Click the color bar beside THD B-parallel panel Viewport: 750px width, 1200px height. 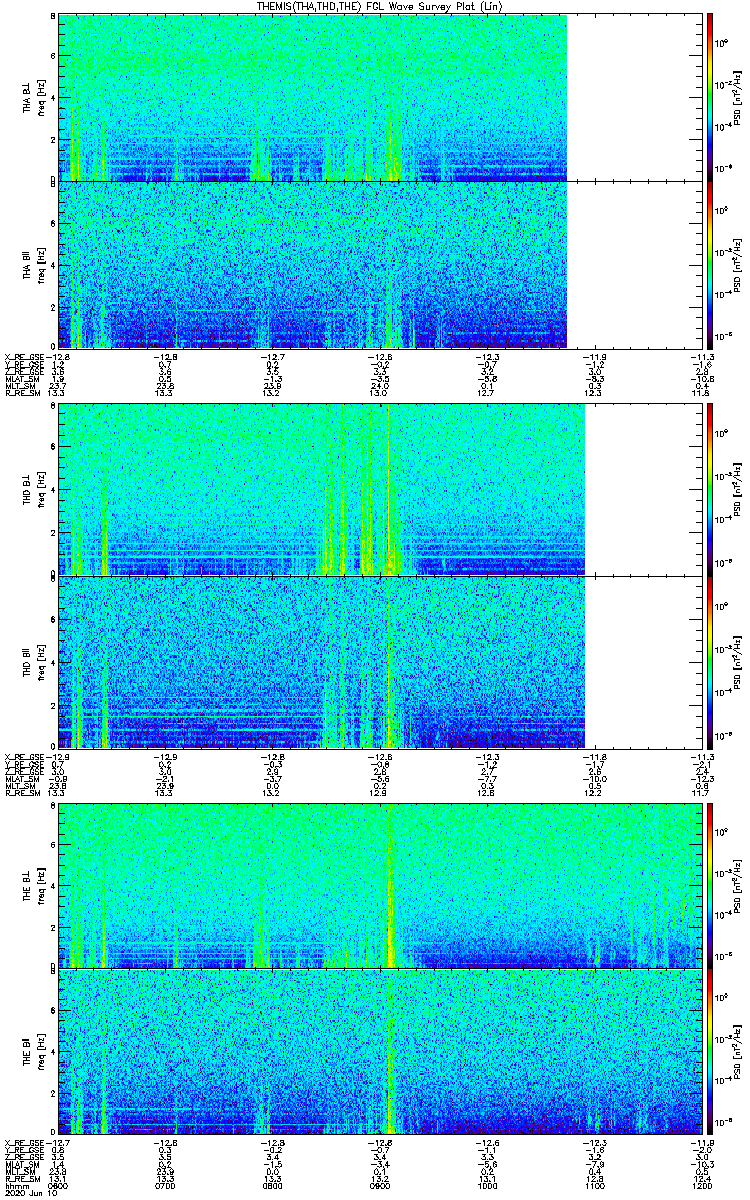click(709, 660)
